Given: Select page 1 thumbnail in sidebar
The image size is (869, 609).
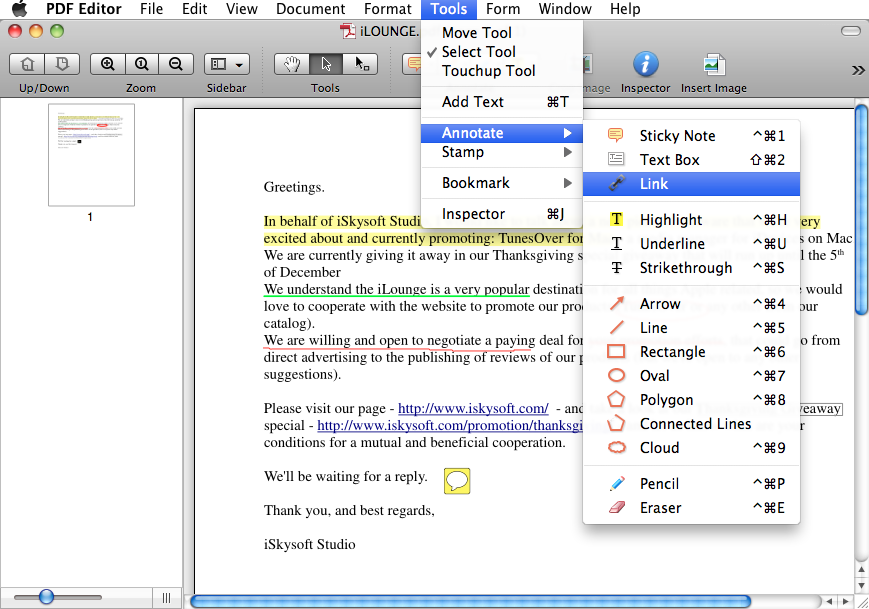Looking at the screenshot, I should point(91,154).
